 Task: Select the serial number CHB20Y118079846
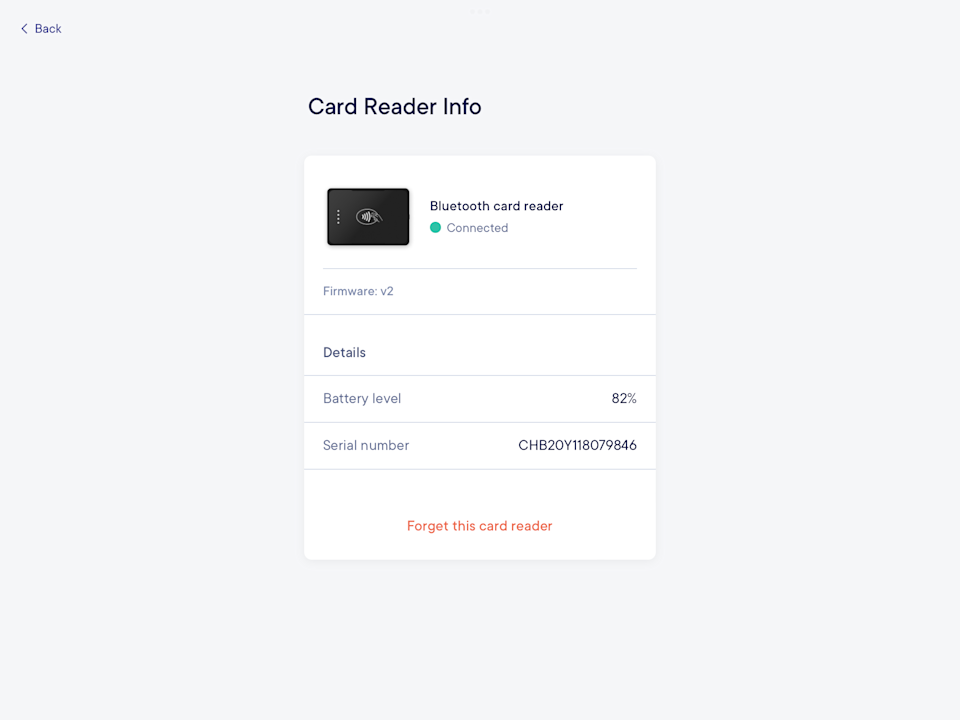pos(577,445)
